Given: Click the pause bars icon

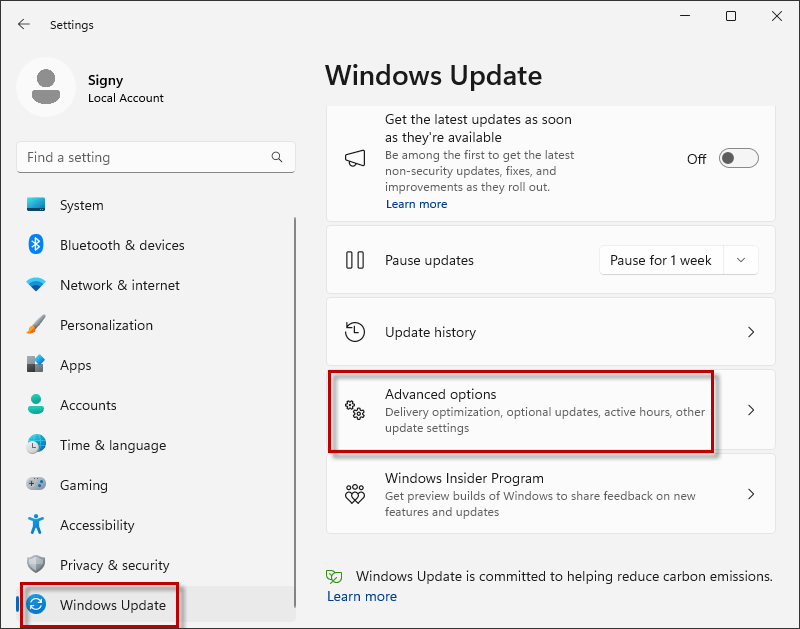Looking at the screenshot, I should (355, 260).
